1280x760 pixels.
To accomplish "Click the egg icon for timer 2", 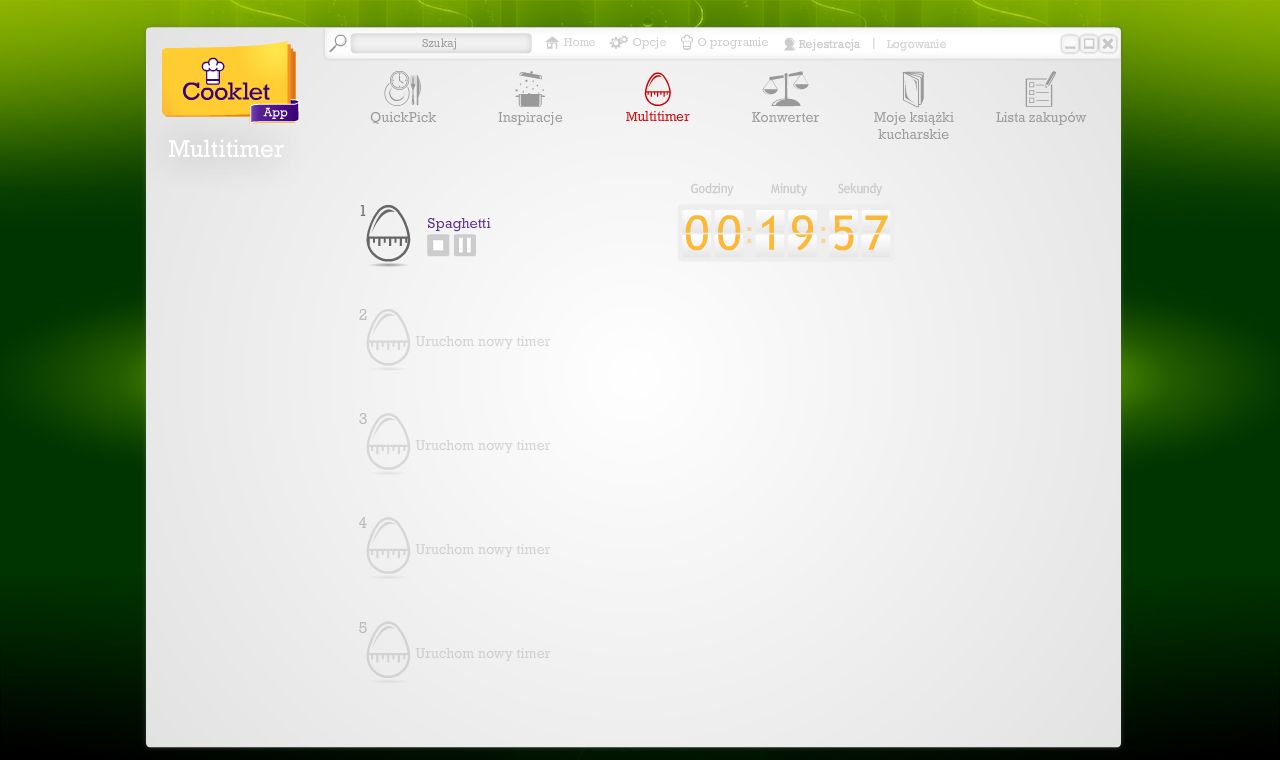I will [388, 339].
